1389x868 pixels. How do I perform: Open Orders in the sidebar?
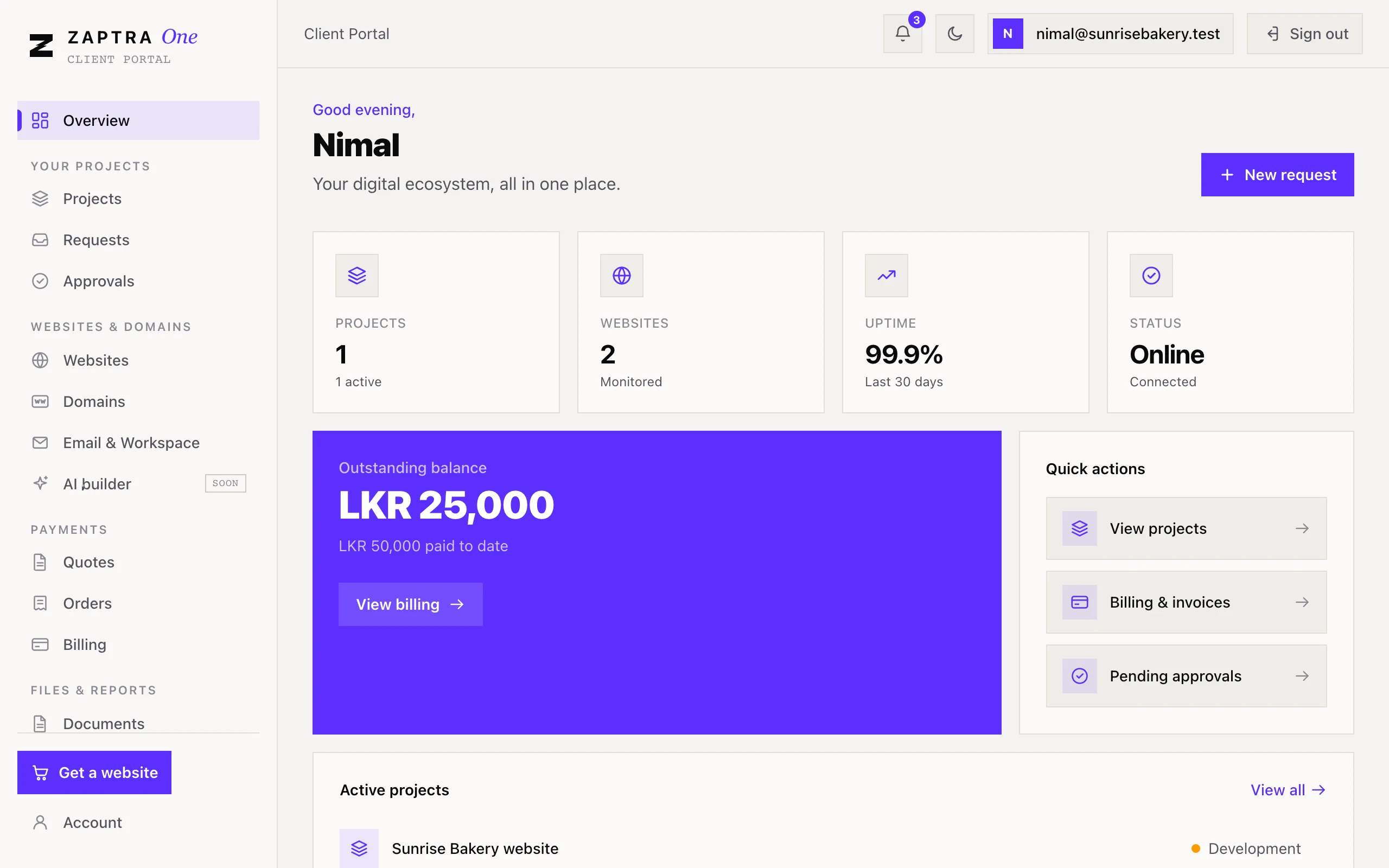point(138,603)
